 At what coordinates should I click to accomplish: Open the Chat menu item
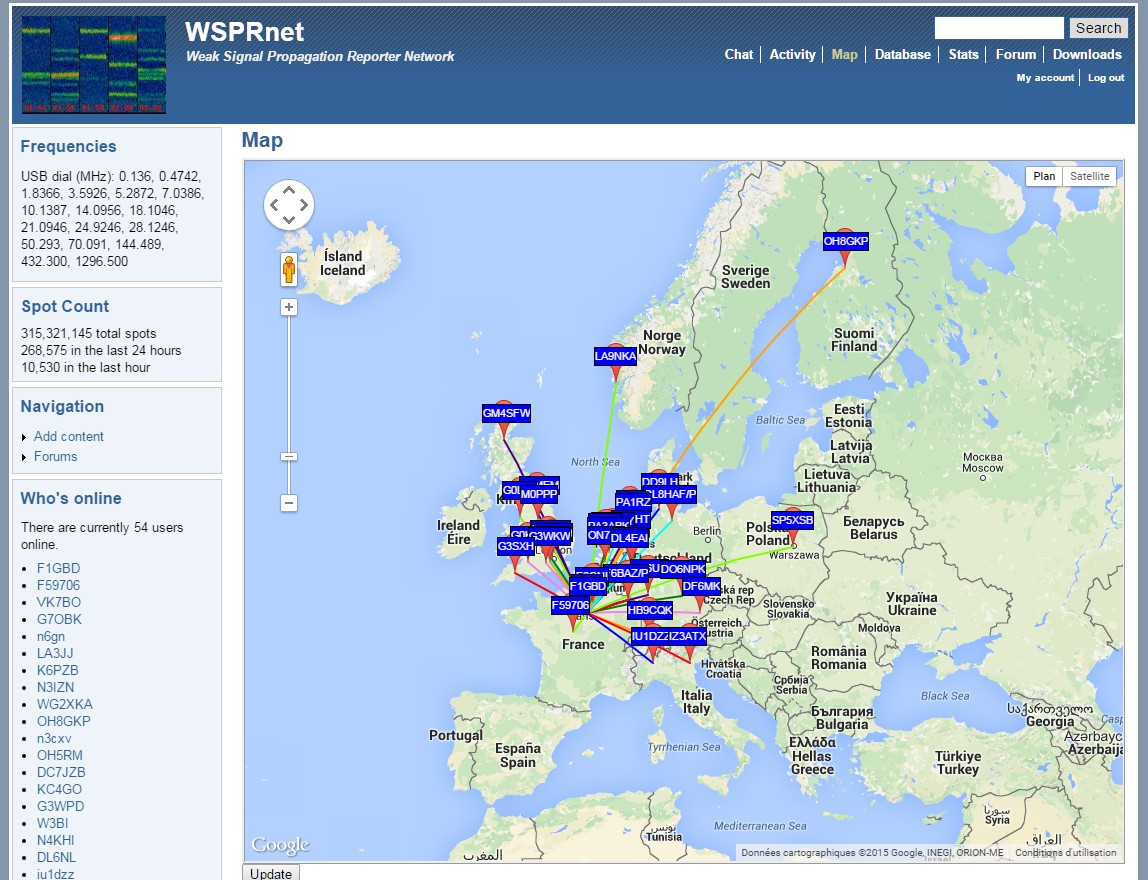tap(739, 54)
